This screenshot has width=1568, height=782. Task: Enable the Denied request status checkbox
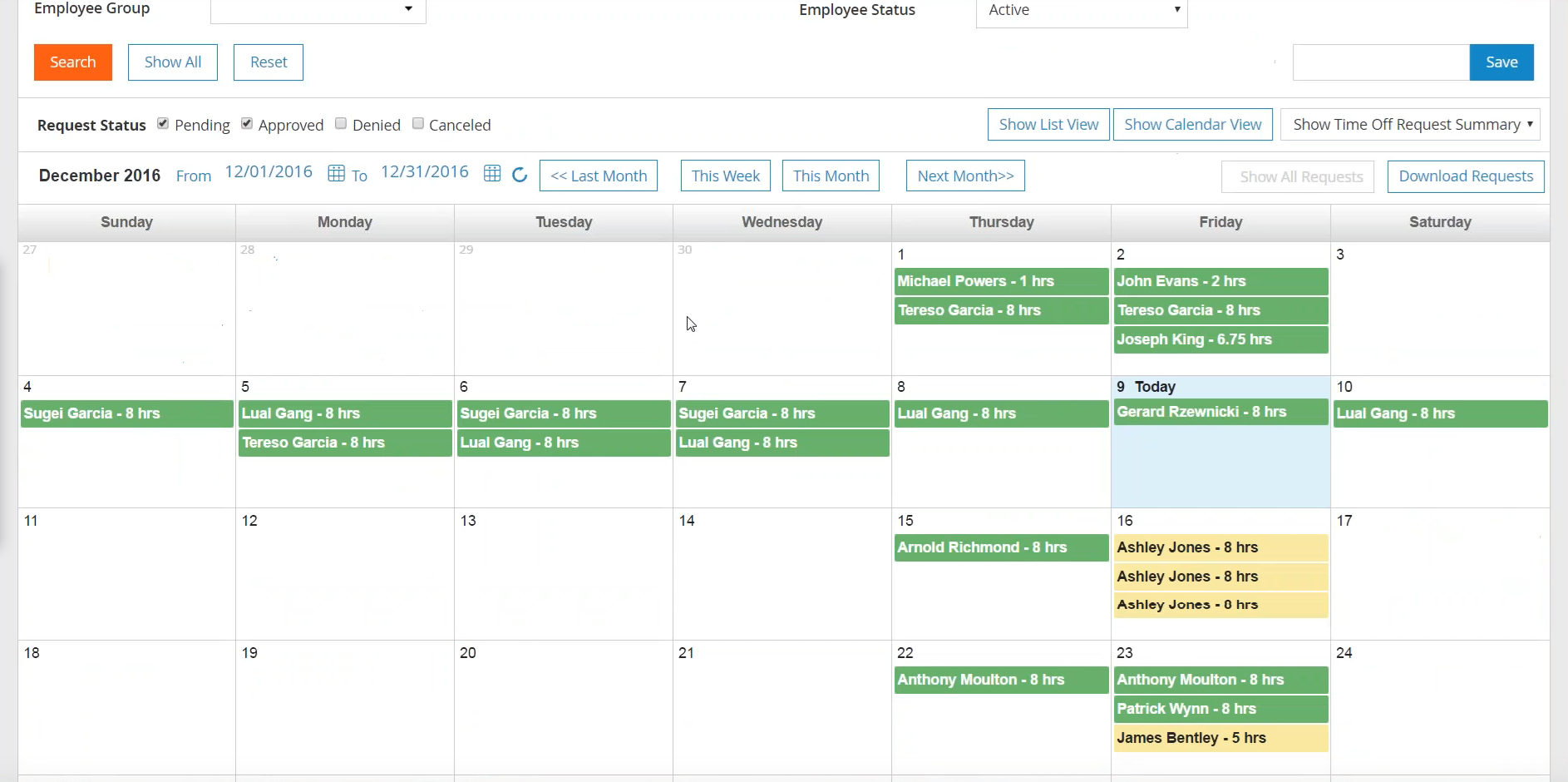[341, 124]
